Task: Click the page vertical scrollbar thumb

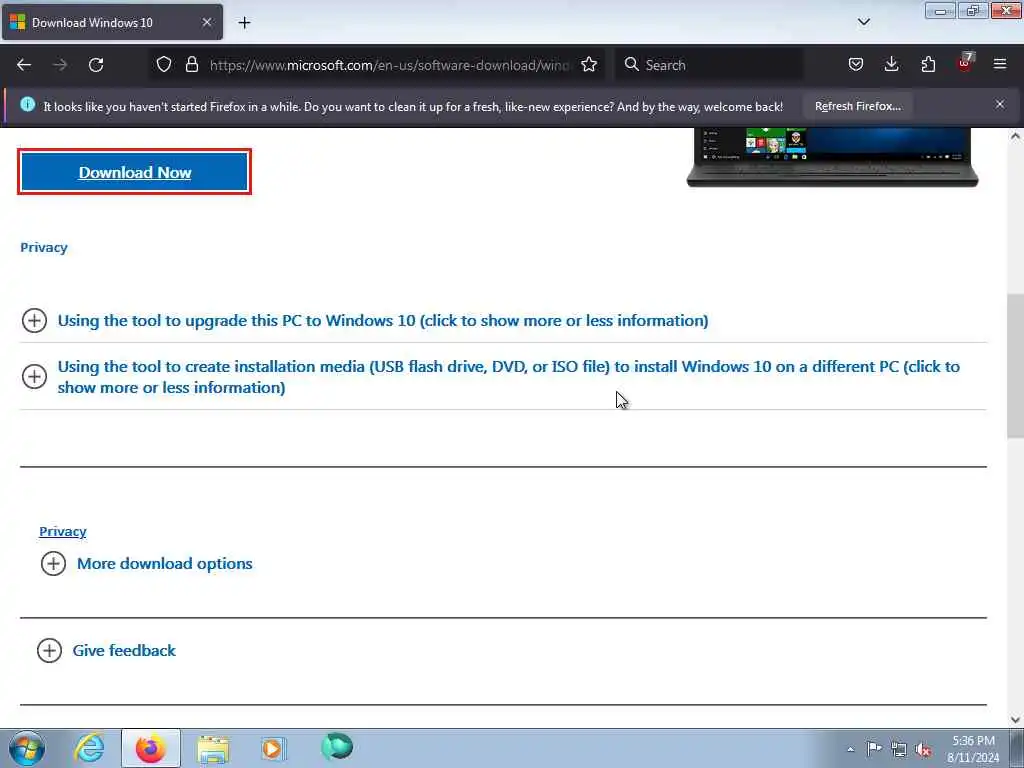Action: [1015, 366]
